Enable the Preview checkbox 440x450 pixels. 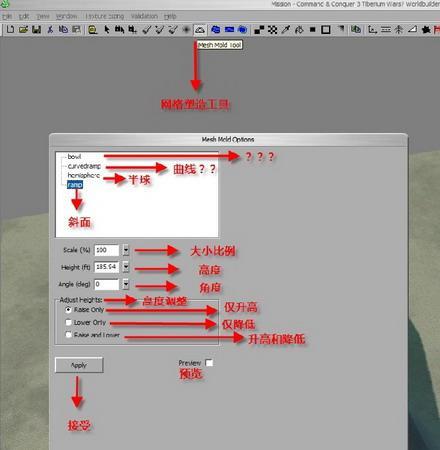click(209, 362)
